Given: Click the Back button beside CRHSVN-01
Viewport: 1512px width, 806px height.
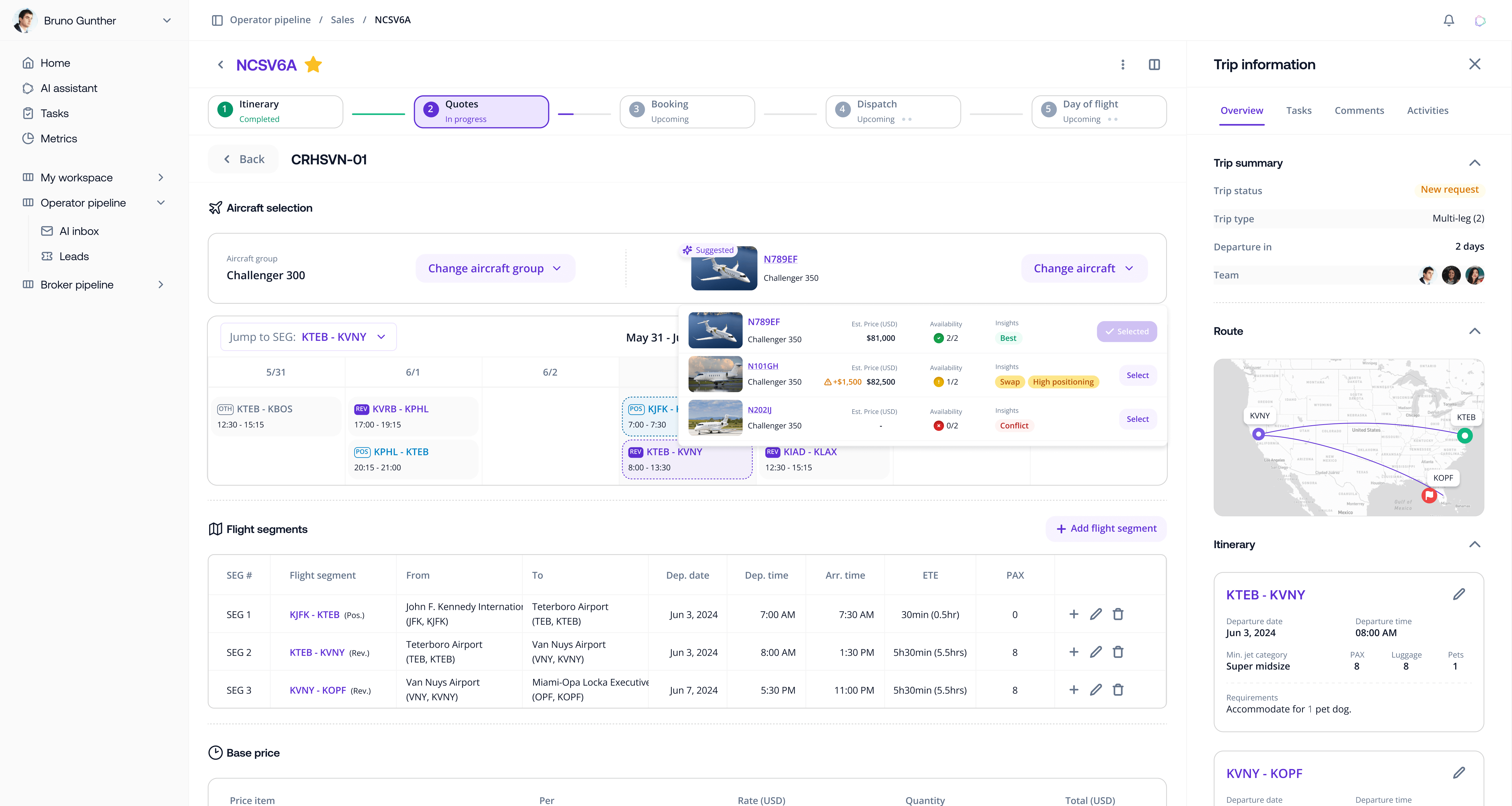Looking at the screenshot, I should click(244, 159).
